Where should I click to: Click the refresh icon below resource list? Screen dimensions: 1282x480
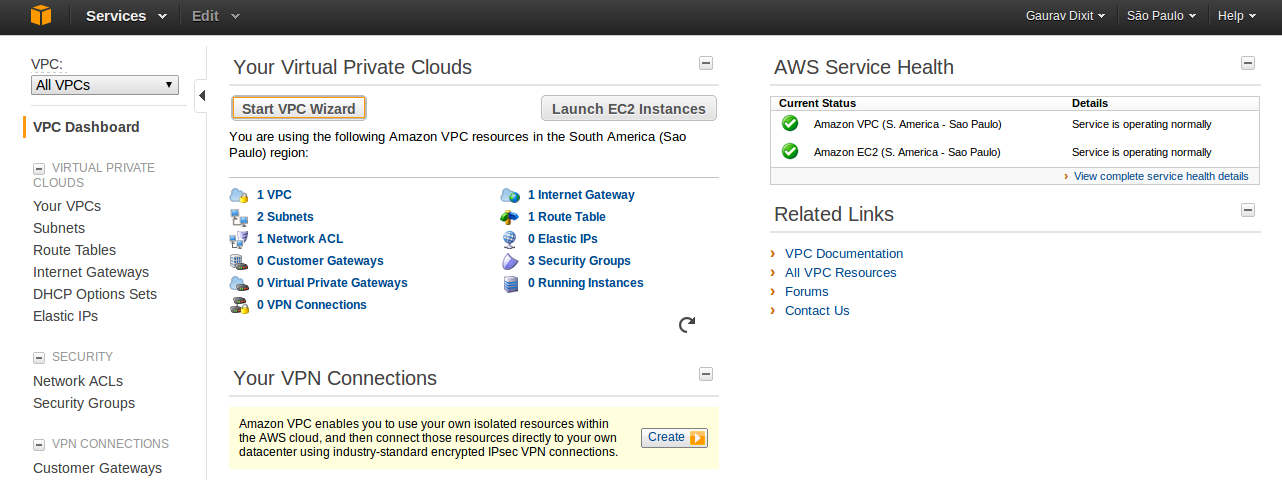[x=687, y=324]
